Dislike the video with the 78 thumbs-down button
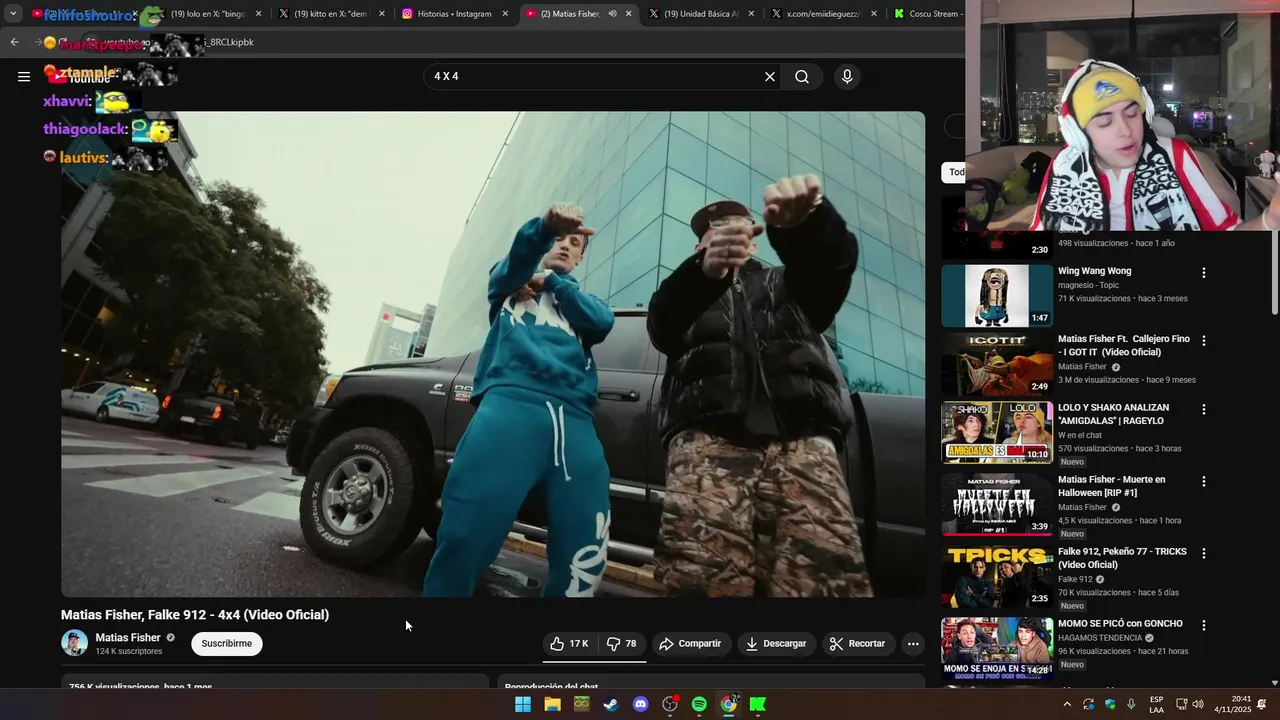Image resolution: width=1280 pixels, height=720 pixels. [x=622, y=644]
